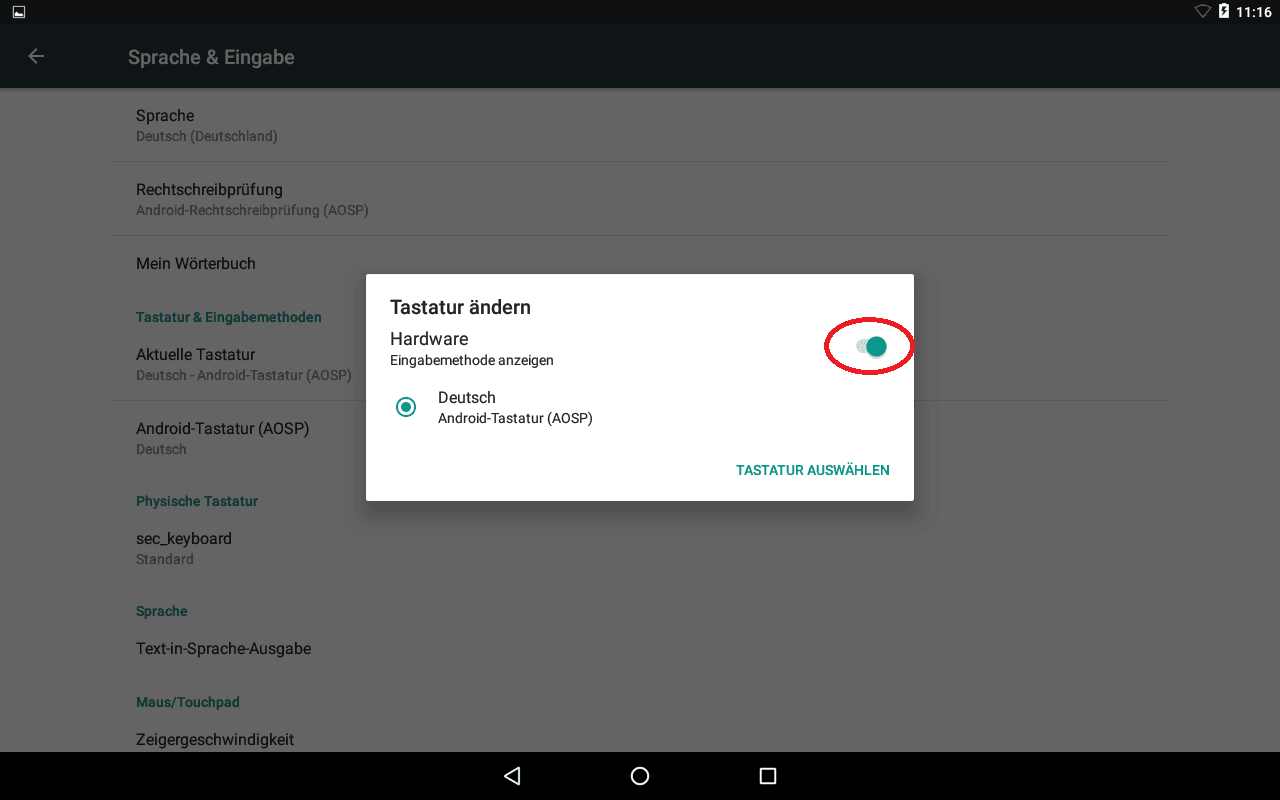Open the Rechtschreibprüfung setting
Viewport: 1280px width, 800px height.
[640, 199]
